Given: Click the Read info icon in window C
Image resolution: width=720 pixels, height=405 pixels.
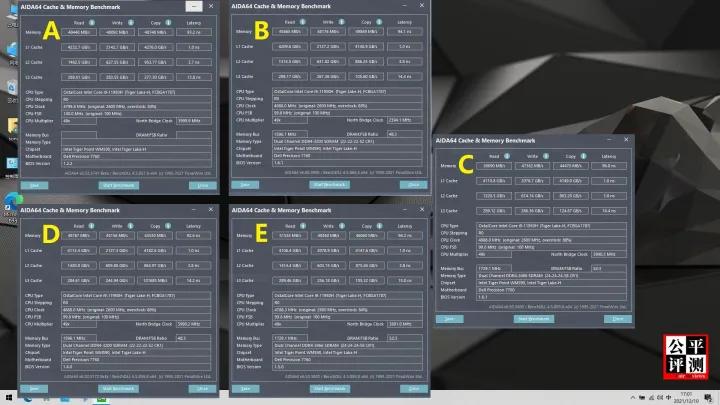Looking at the screenshot, I should pyautogui.click(x=507, y=156).
